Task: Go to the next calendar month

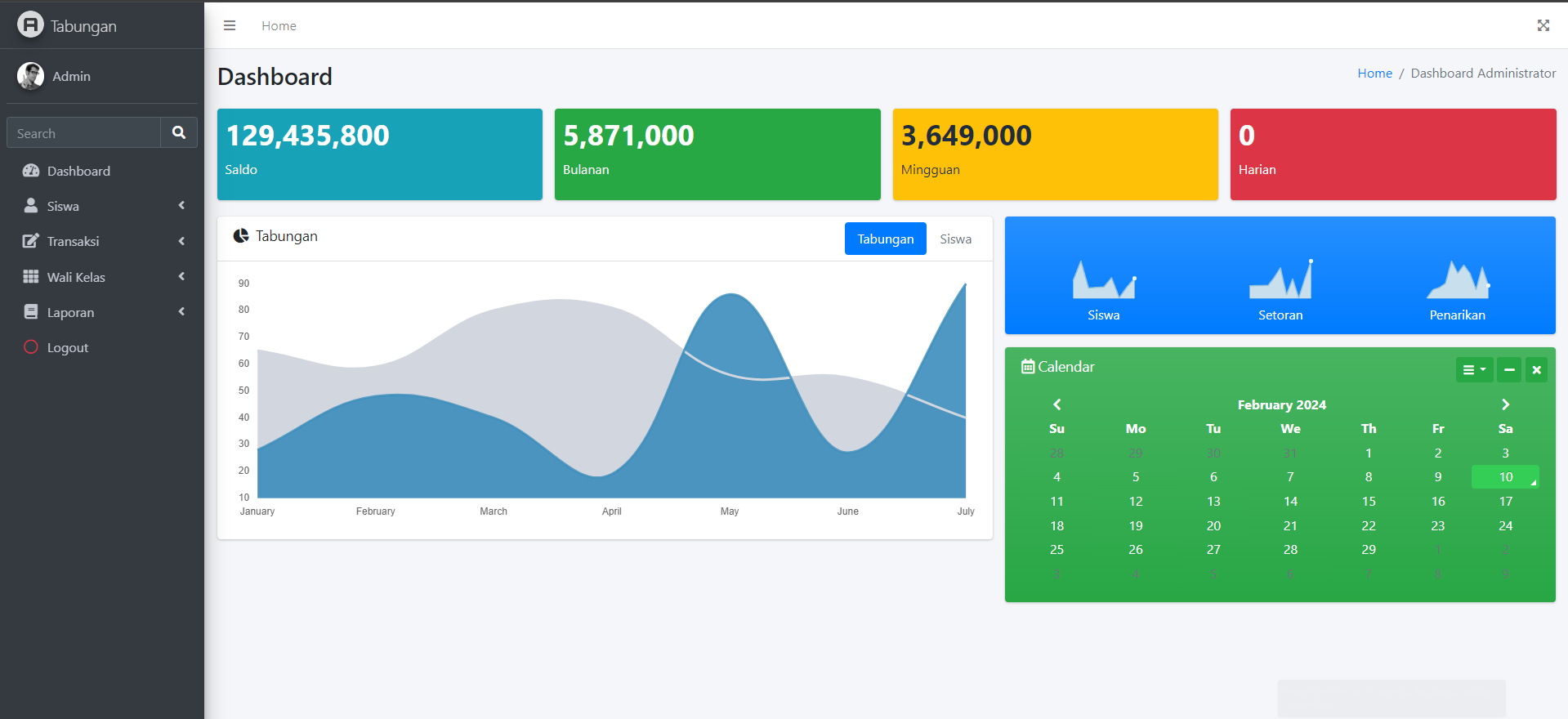Action: coord(1505,404)
